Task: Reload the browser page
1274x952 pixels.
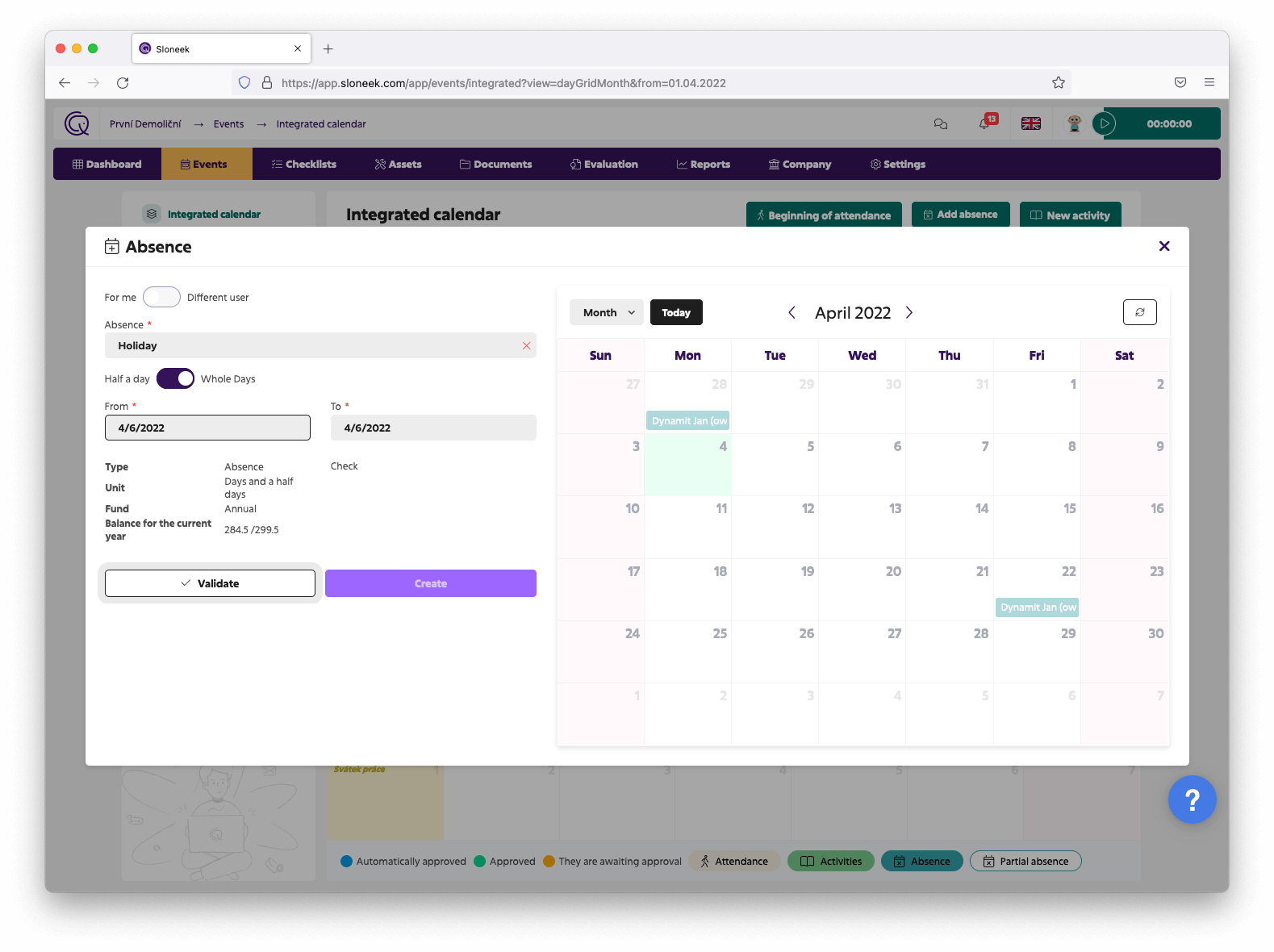Action: point(123,82)
